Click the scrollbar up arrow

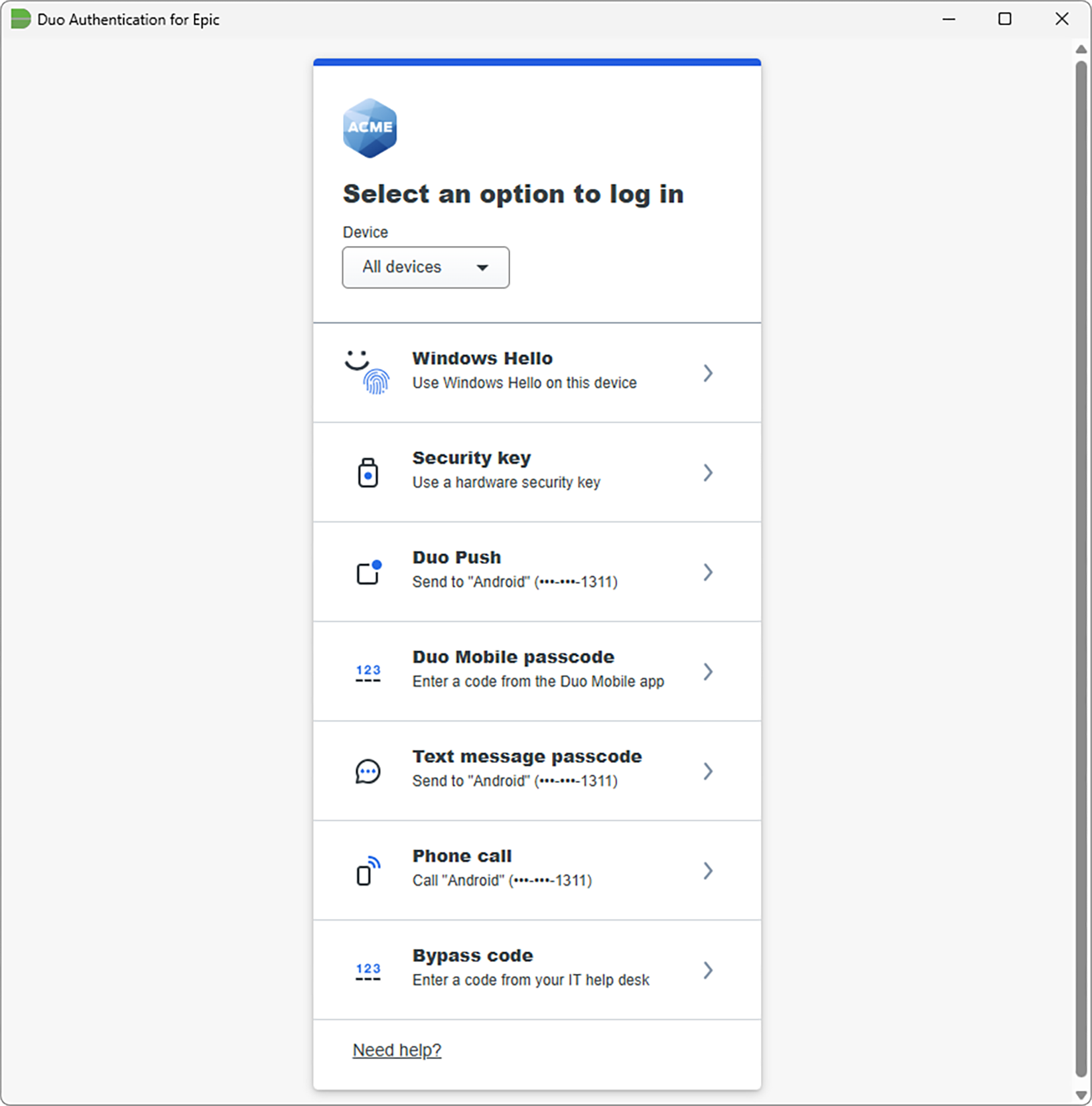(1080, 48)
